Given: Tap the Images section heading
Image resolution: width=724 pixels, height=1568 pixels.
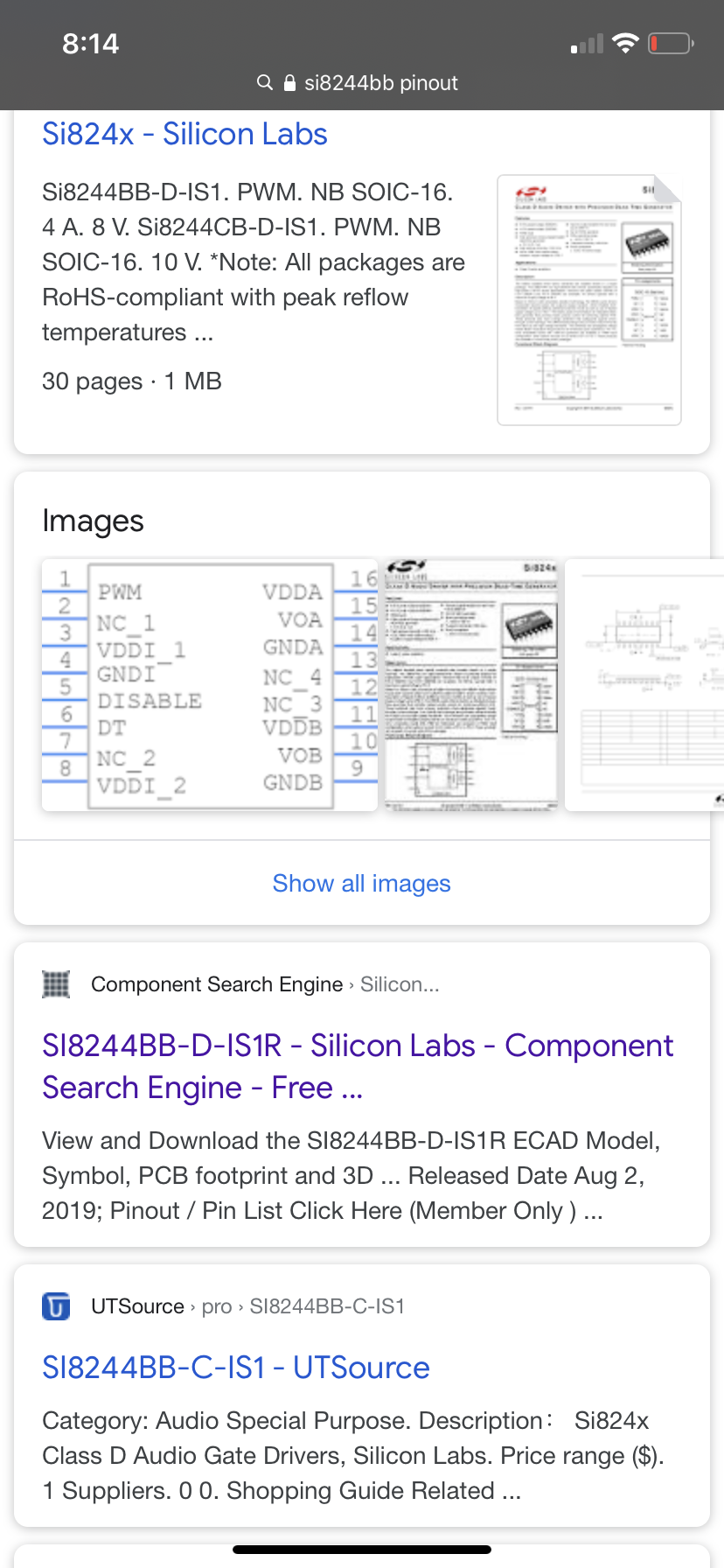Looking at the screenshot, I should click(93, 521).
